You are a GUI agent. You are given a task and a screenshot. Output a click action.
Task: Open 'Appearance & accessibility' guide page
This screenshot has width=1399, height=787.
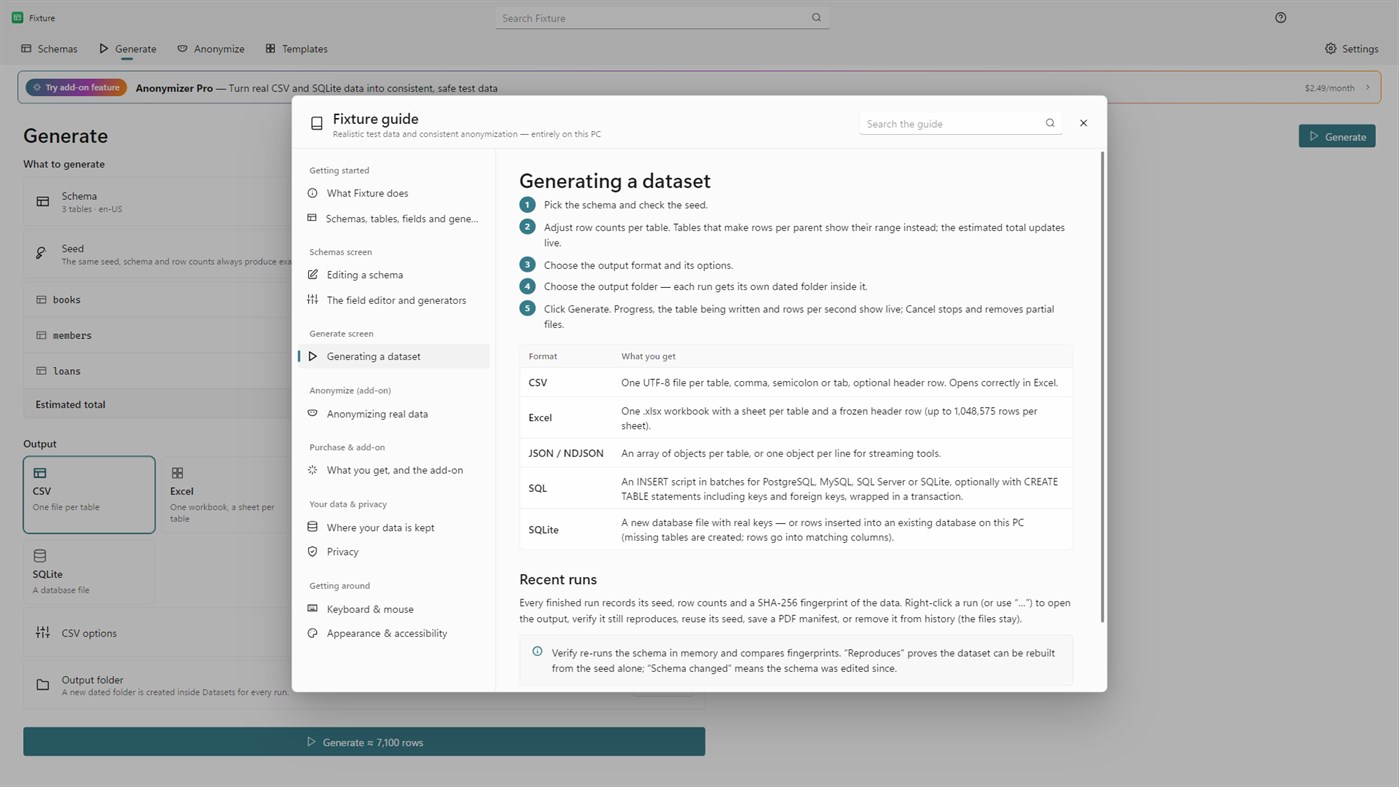click(394, 634)
